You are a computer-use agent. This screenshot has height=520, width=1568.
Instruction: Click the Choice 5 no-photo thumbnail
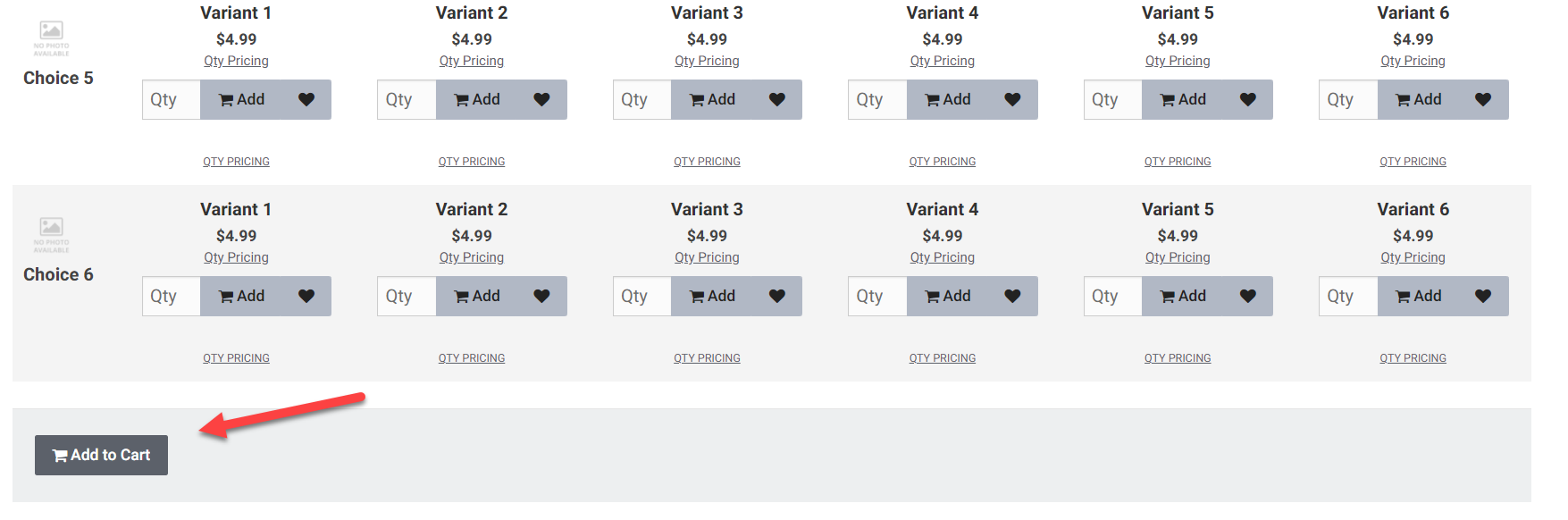coord(52,38)
